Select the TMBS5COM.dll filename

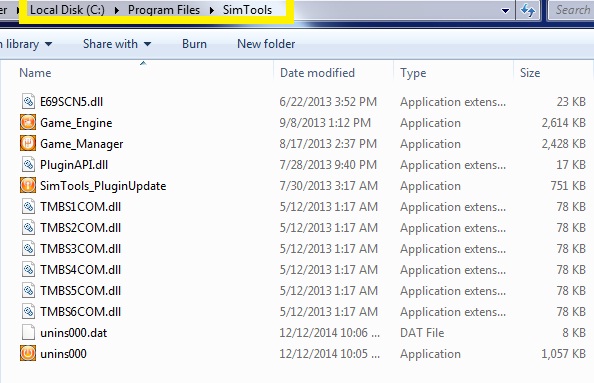click(x=80, y=291)
